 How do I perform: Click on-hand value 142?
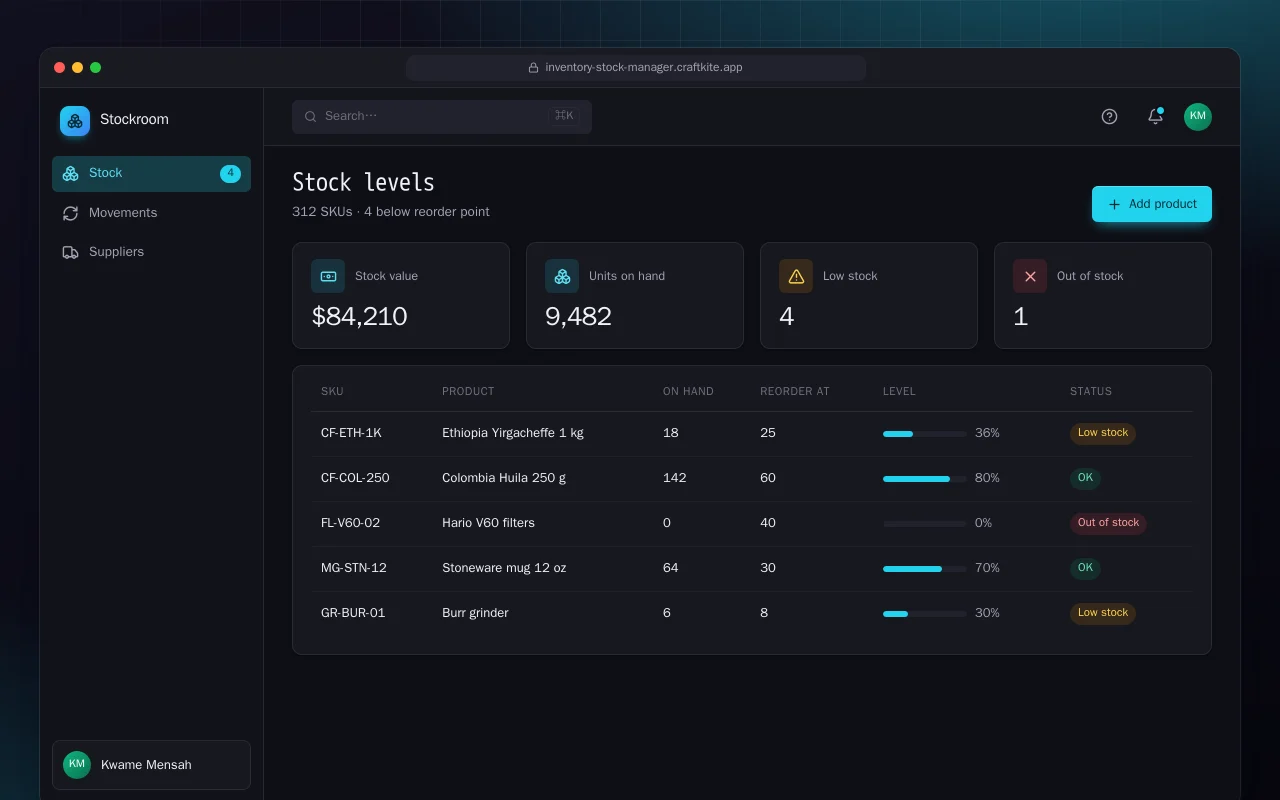point(675,478)
